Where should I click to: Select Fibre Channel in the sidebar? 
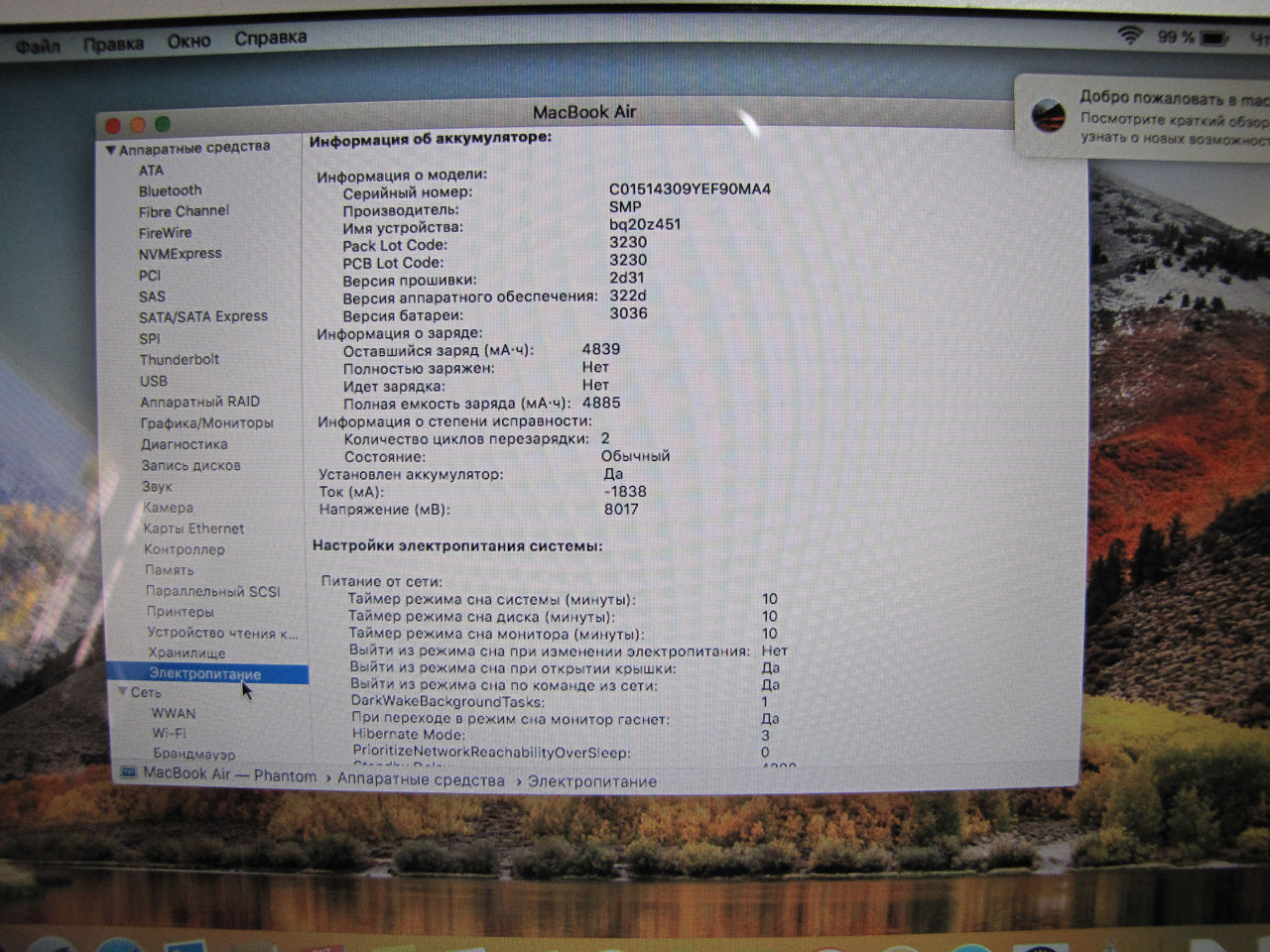tap(184, 211)
